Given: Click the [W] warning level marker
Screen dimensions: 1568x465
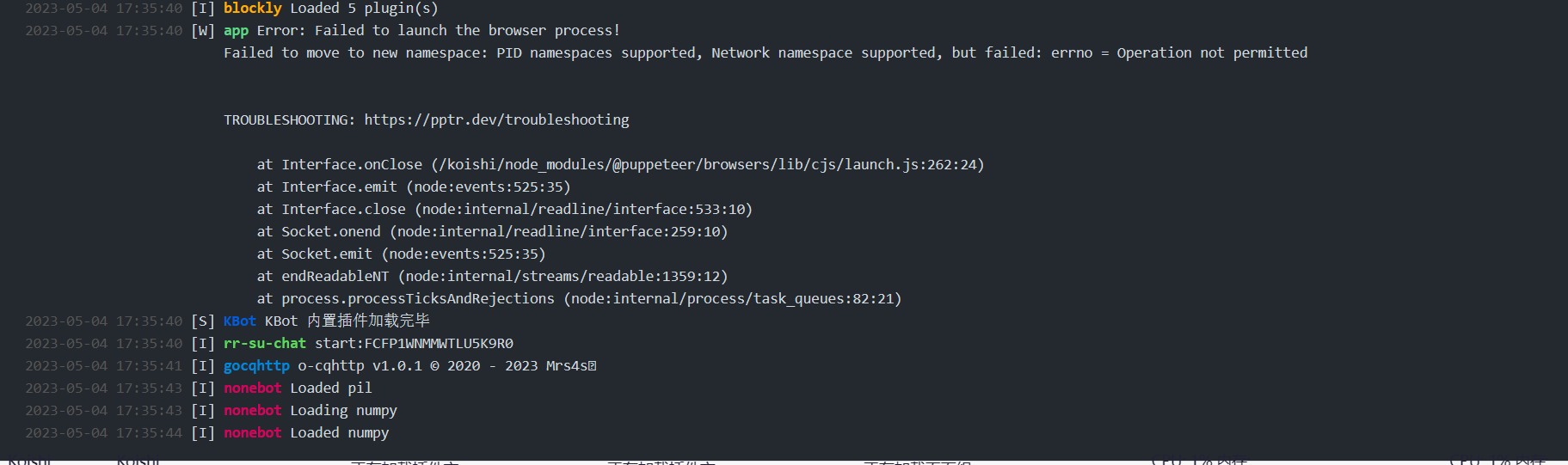Looking at the screenshot, I should click(203, 31).
